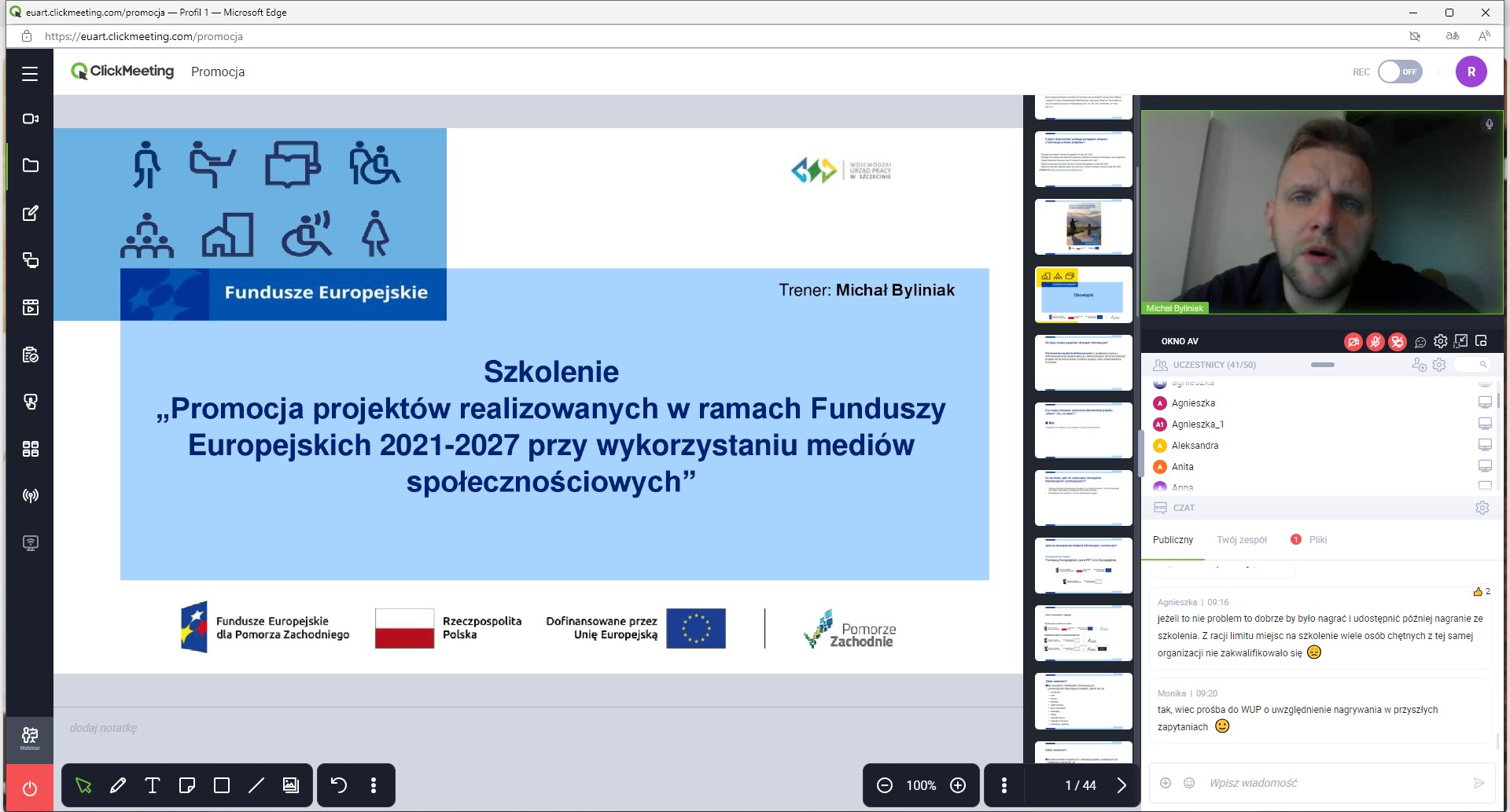This screenshot has height=812, width=1510.
Task: Click the red power end-event button
Action: point(30,788)
